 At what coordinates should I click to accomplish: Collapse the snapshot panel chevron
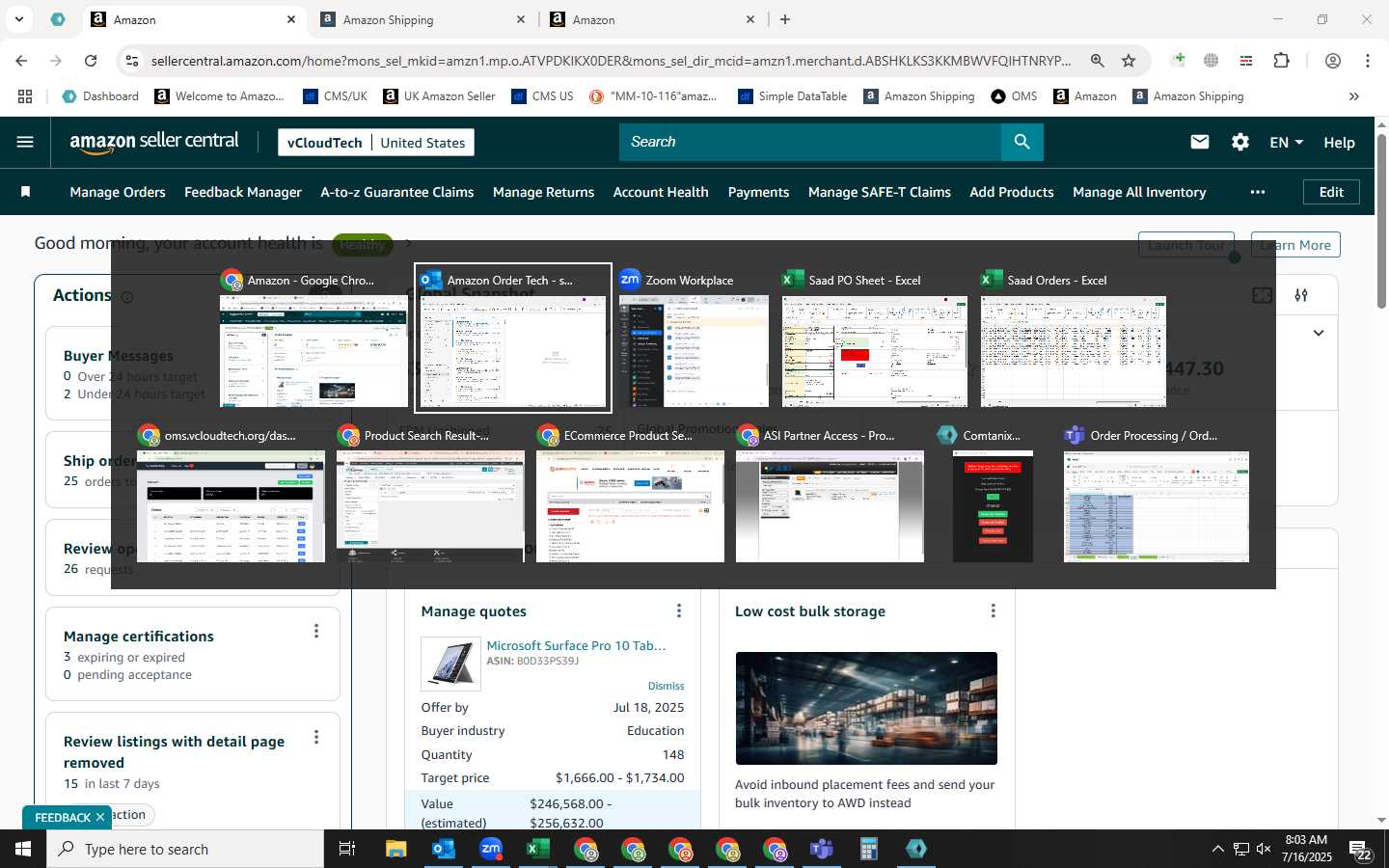coord(1319,333)
